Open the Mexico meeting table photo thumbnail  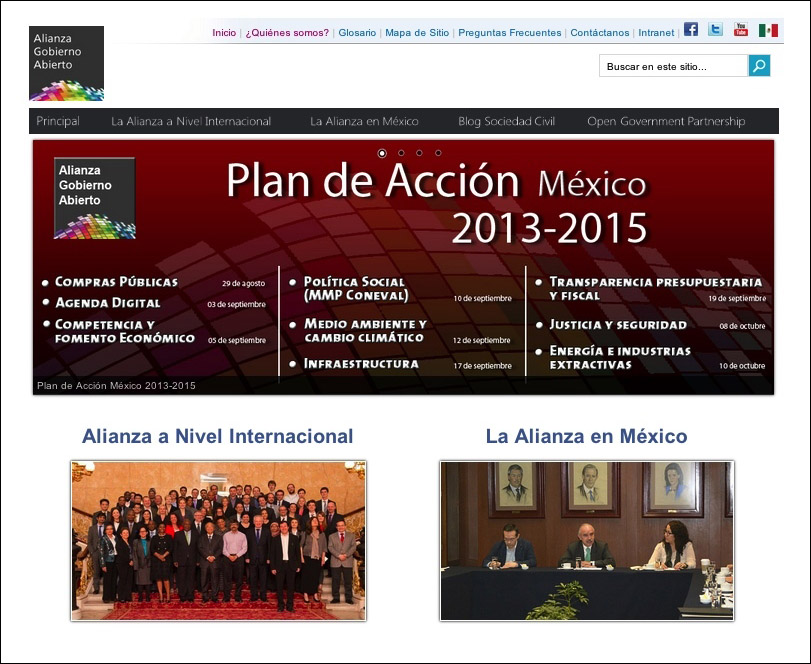(587, 541)
